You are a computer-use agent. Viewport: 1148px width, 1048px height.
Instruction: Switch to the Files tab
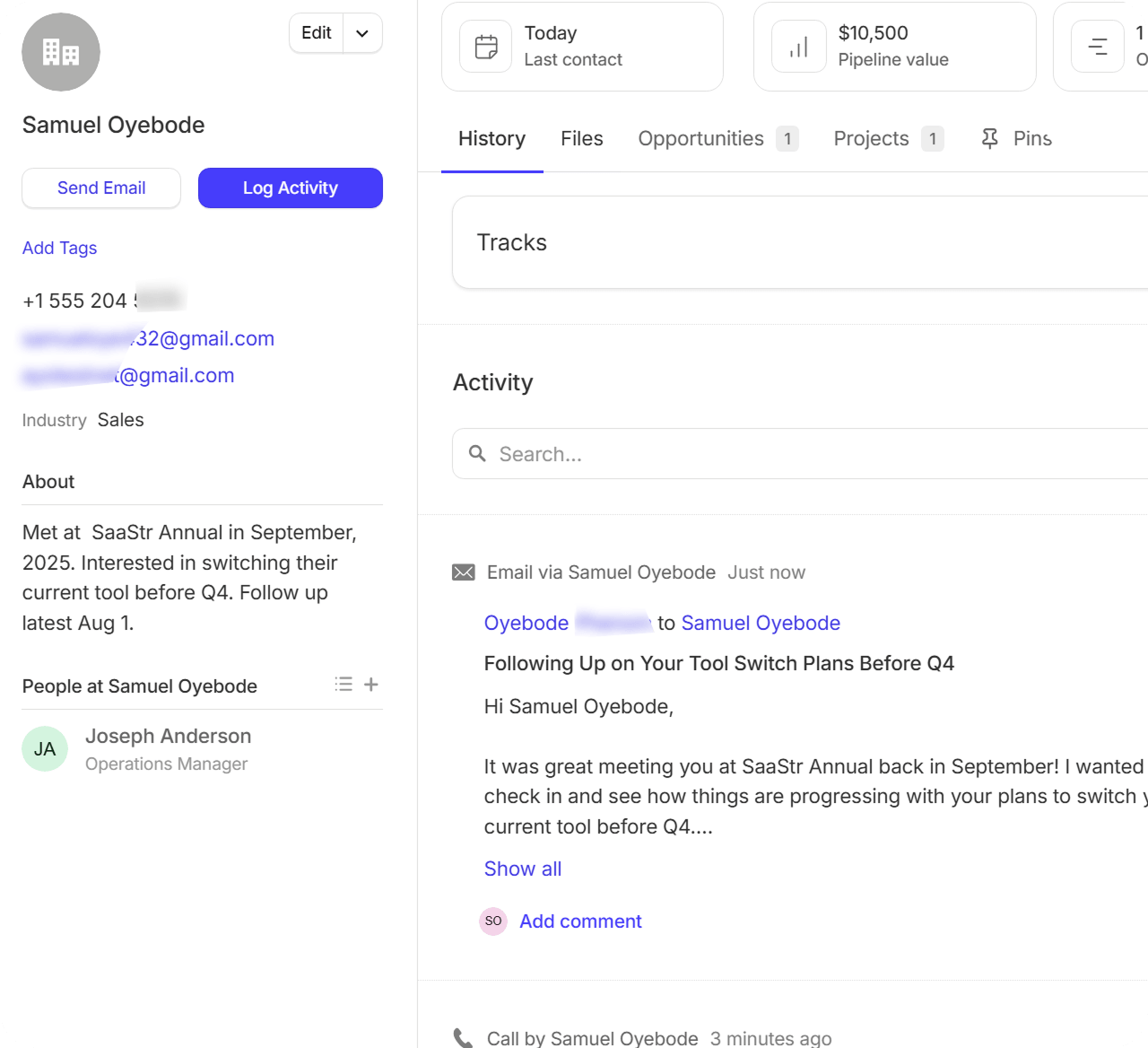tap(582, 139)
